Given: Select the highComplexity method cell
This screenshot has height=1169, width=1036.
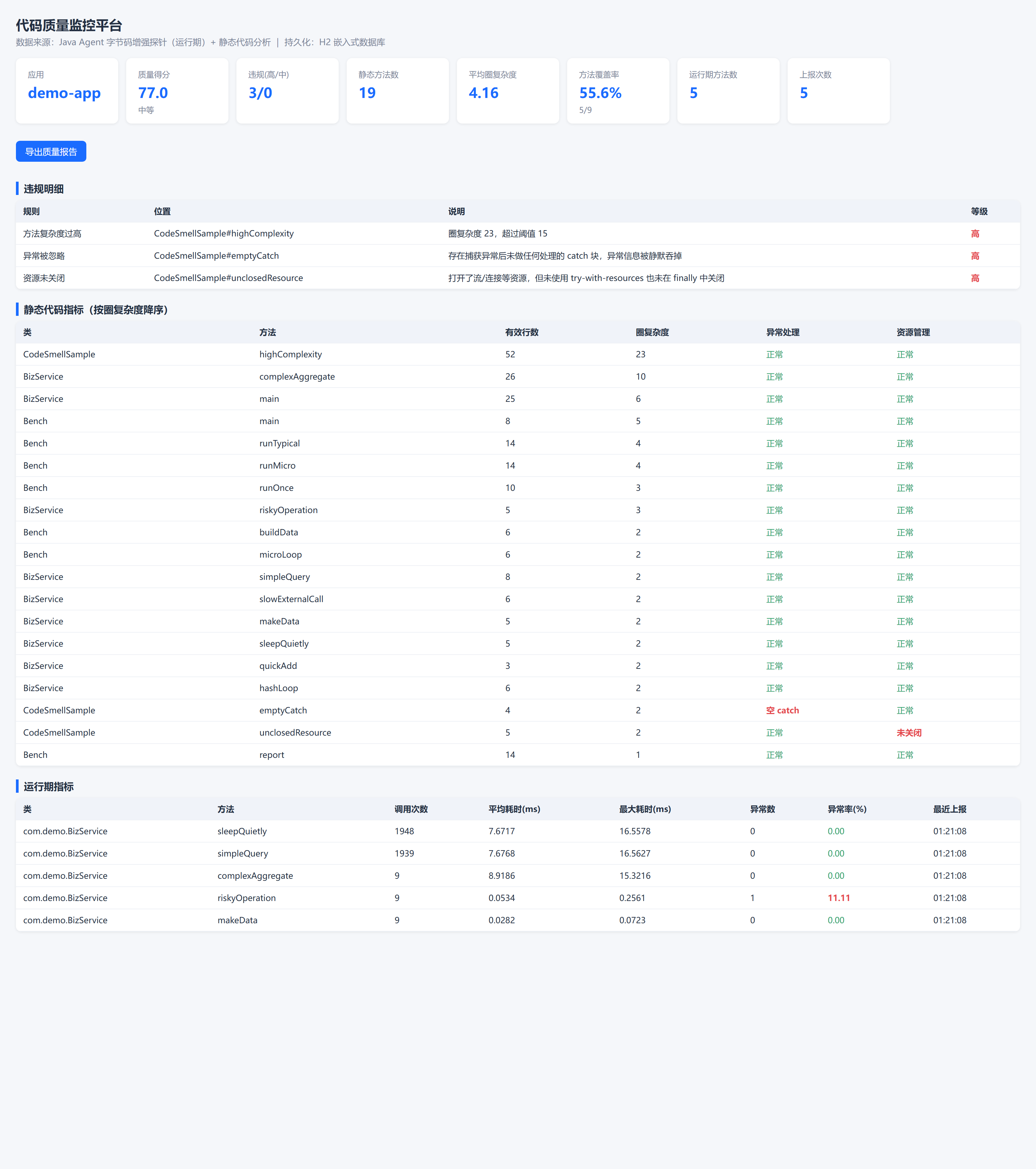Looking at the screenshot, I should pos(291,354).
